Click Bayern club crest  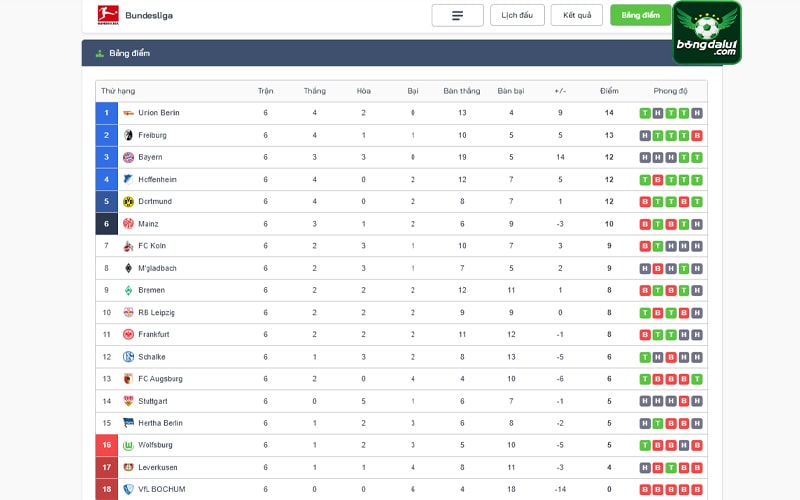pyautogui.click(x=129, y=157)
